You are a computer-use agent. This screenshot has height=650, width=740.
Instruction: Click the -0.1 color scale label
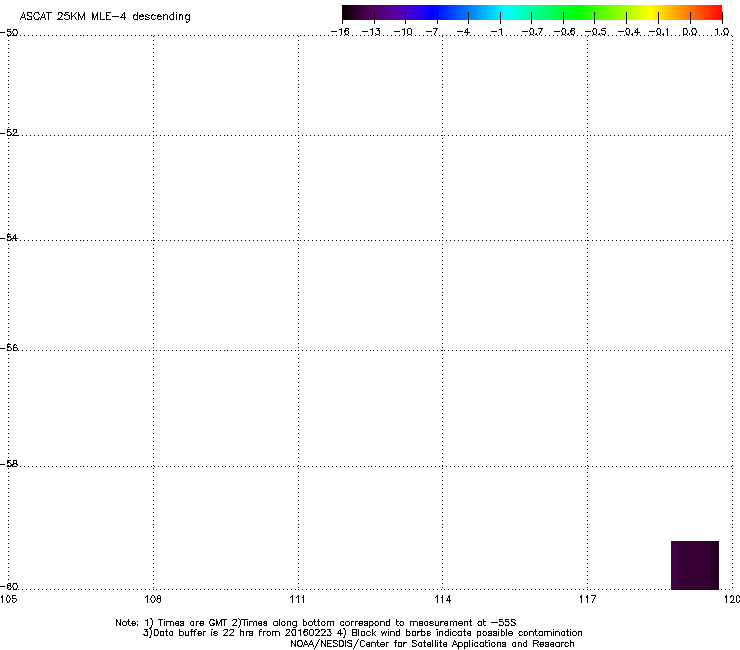point(659,32)
